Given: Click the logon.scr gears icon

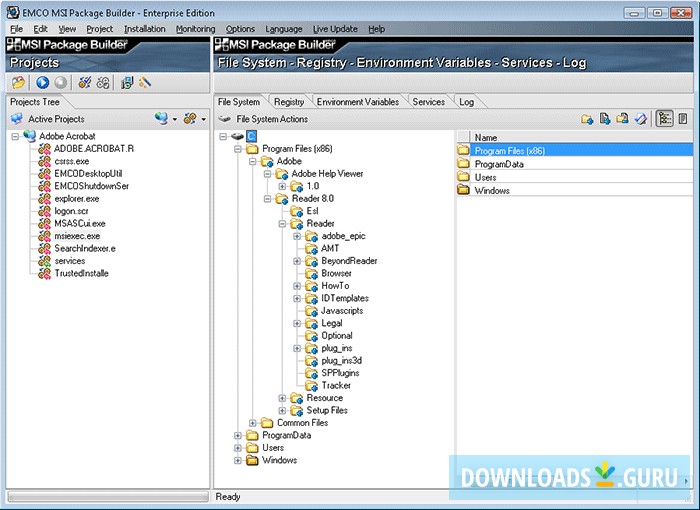Looking at the screenshot, I should 44,211.
